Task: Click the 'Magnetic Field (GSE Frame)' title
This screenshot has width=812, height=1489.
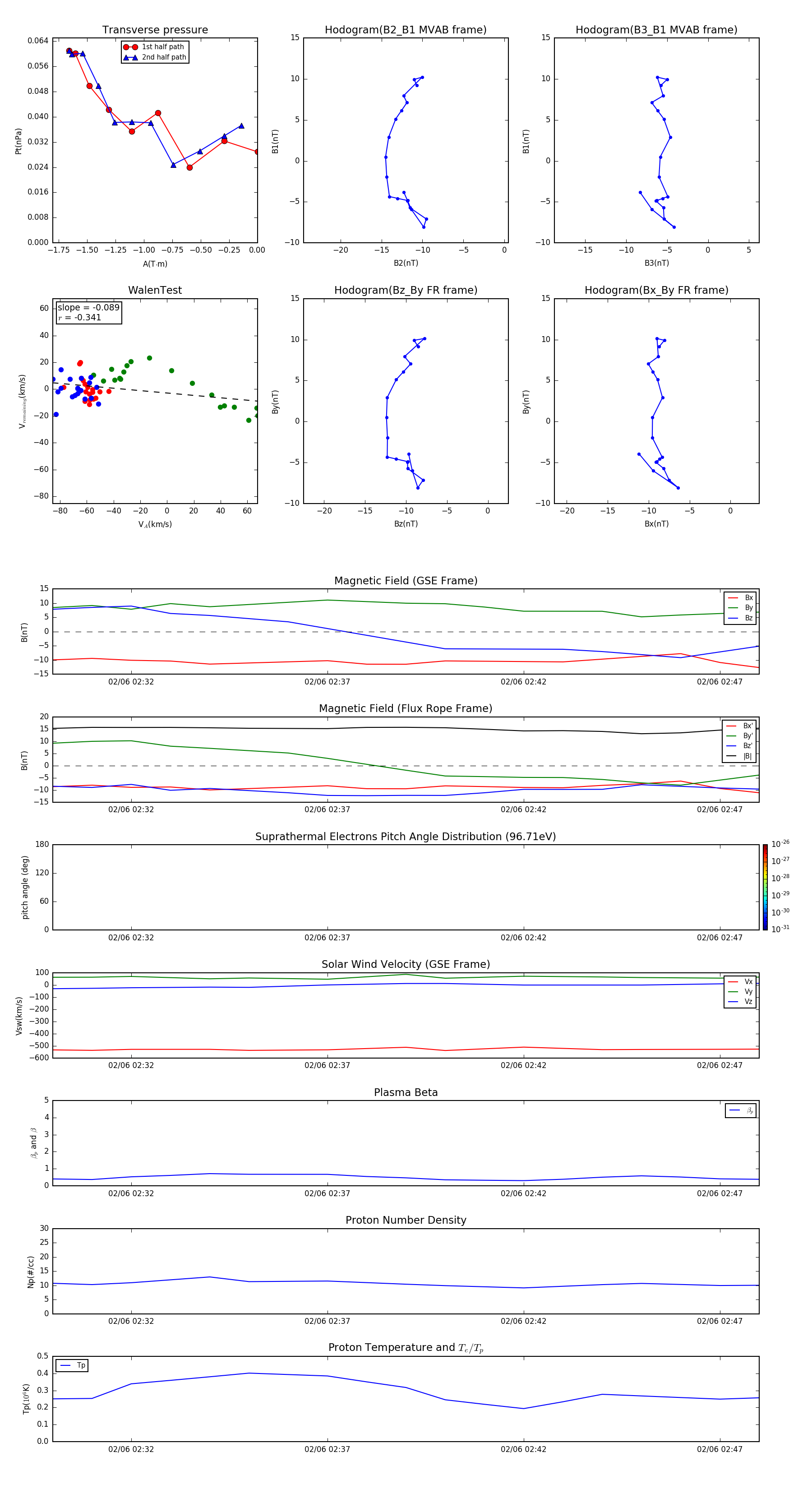Action: [x=406, y=581]
